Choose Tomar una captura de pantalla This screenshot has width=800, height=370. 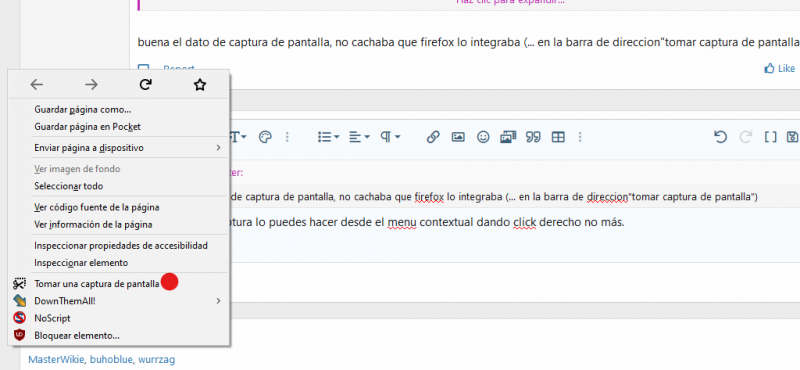coord(97,284)
